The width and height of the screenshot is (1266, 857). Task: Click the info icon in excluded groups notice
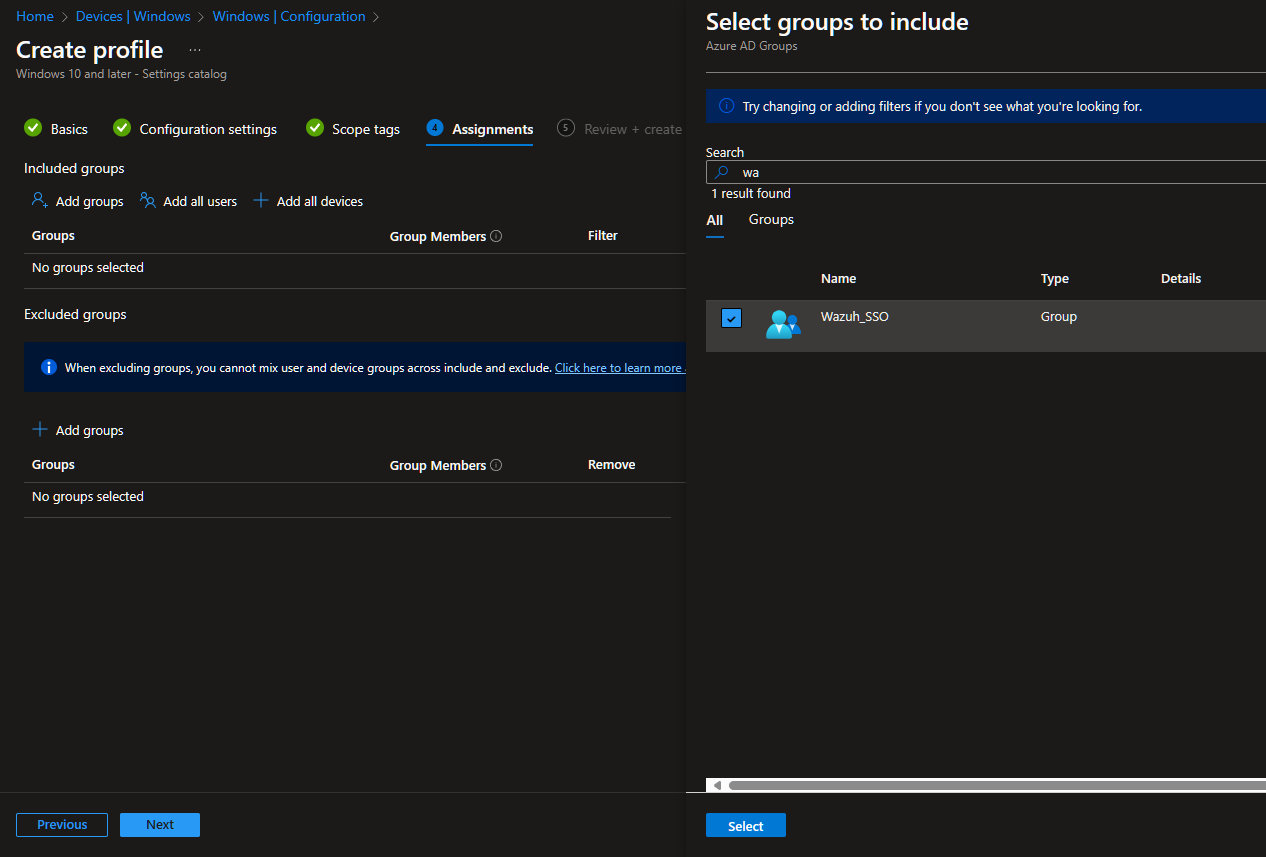point(49,367)
